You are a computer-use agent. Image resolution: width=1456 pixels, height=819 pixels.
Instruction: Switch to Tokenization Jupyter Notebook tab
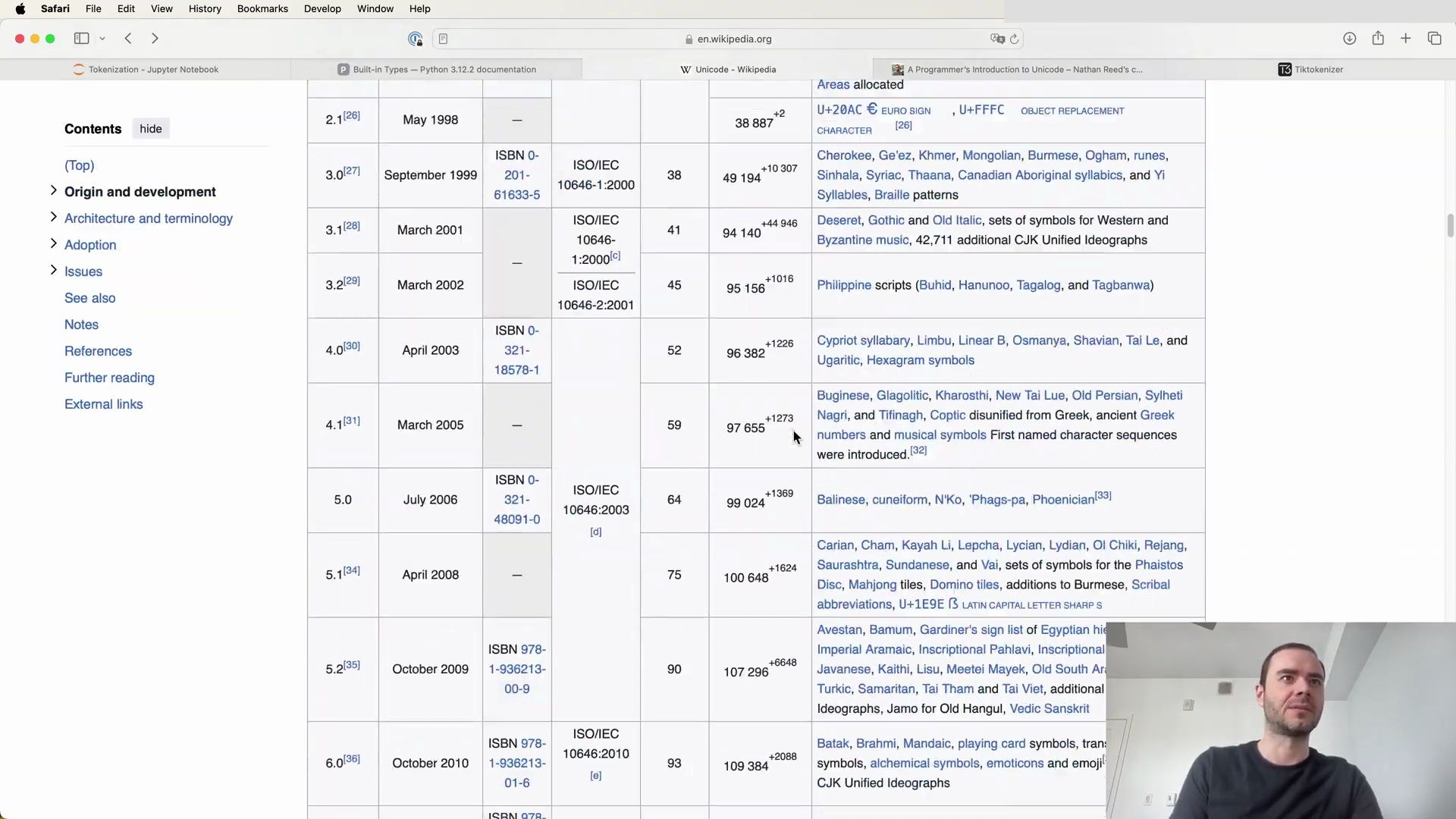pos(146,69)
